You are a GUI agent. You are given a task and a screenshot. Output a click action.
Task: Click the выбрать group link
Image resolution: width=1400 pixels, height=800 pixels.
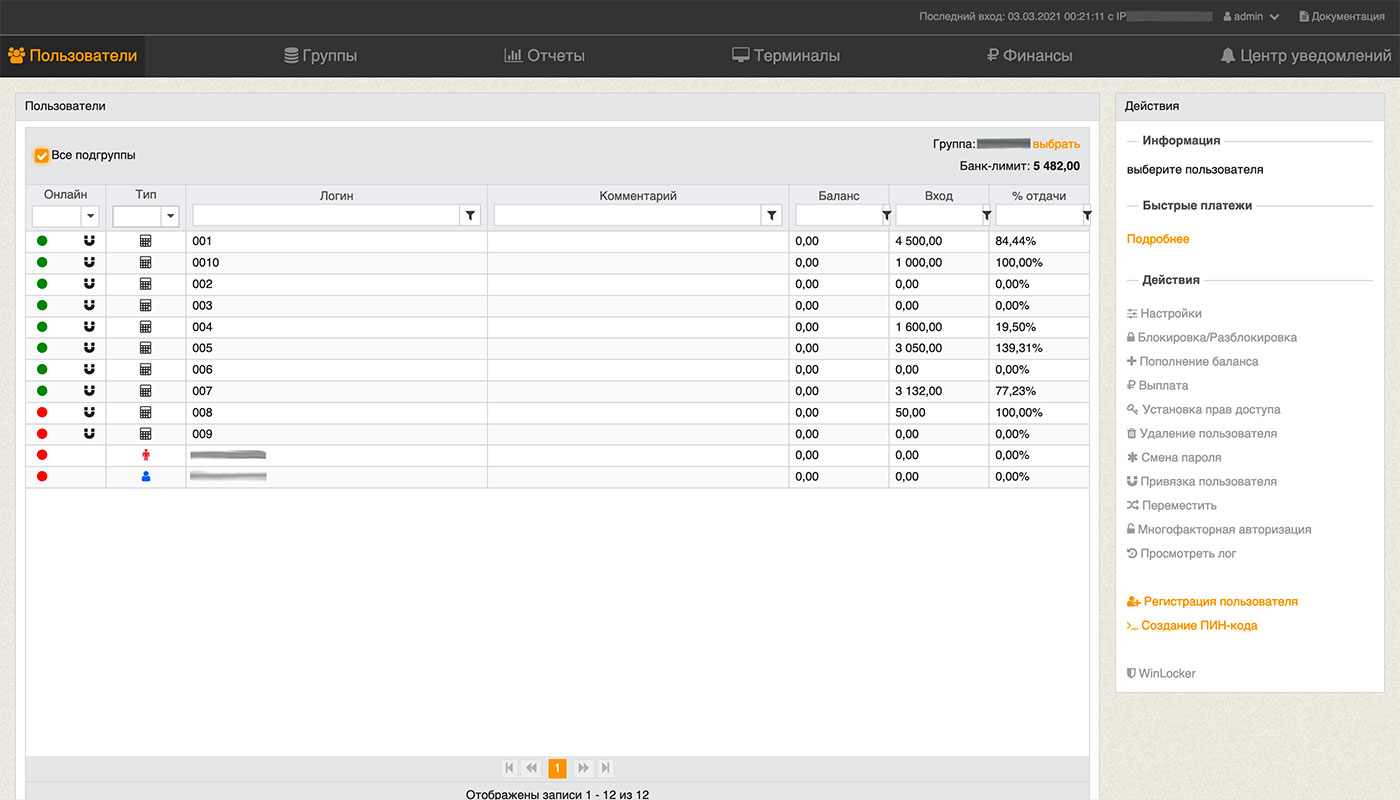pos(1056,144)
